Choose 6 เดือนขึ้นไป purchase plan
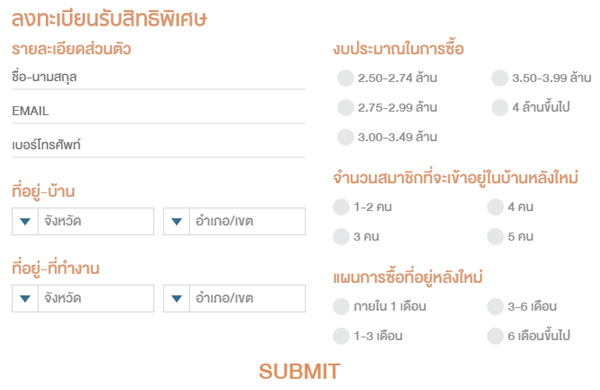Image resolution: width=600 pixels, height=390 pixels. click(495, 336)
